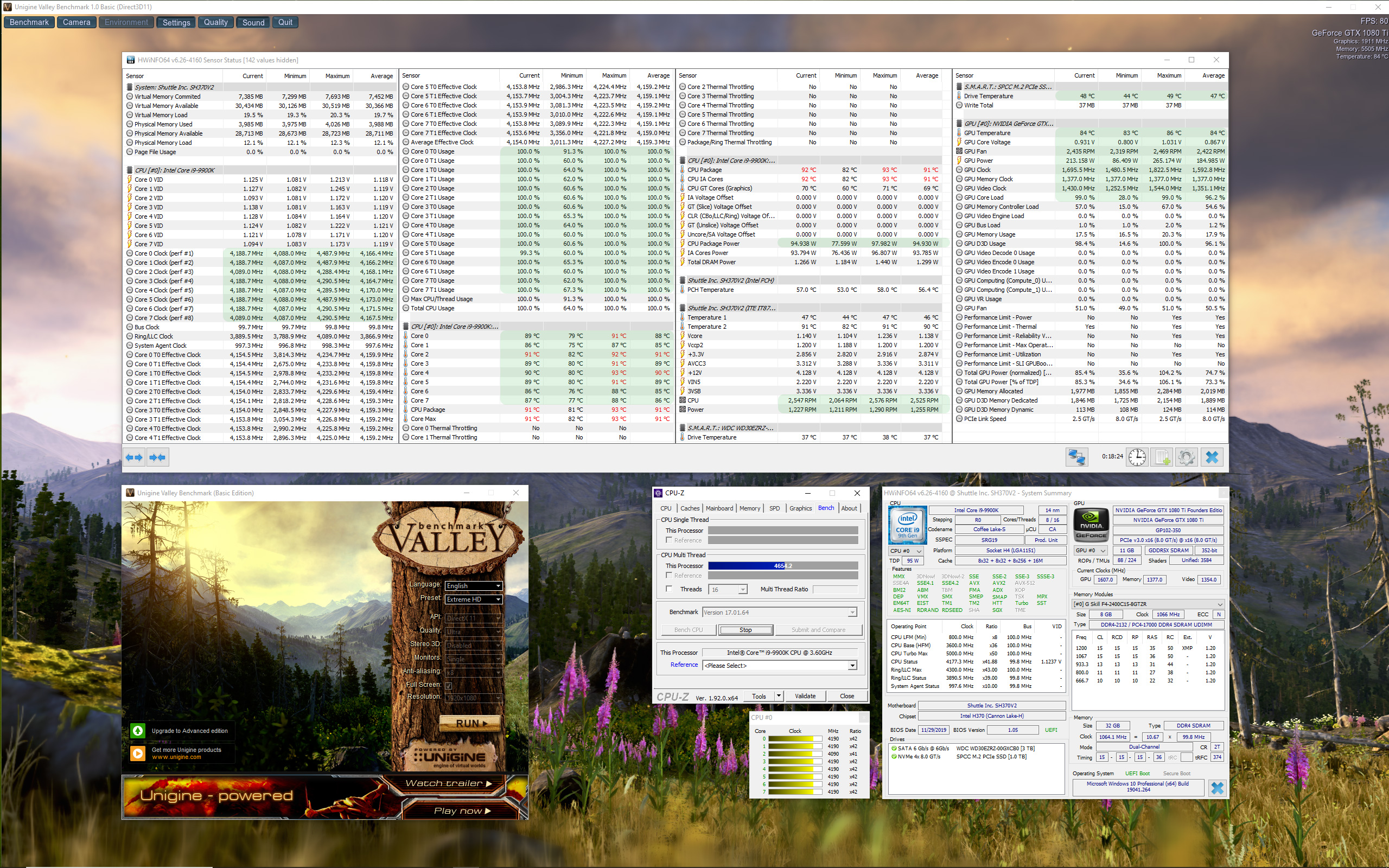The width and height of the screenshot is (1389, 868).
Task: Click the Drive Temperature thermometer icon
Action: (x=959, y=96)
